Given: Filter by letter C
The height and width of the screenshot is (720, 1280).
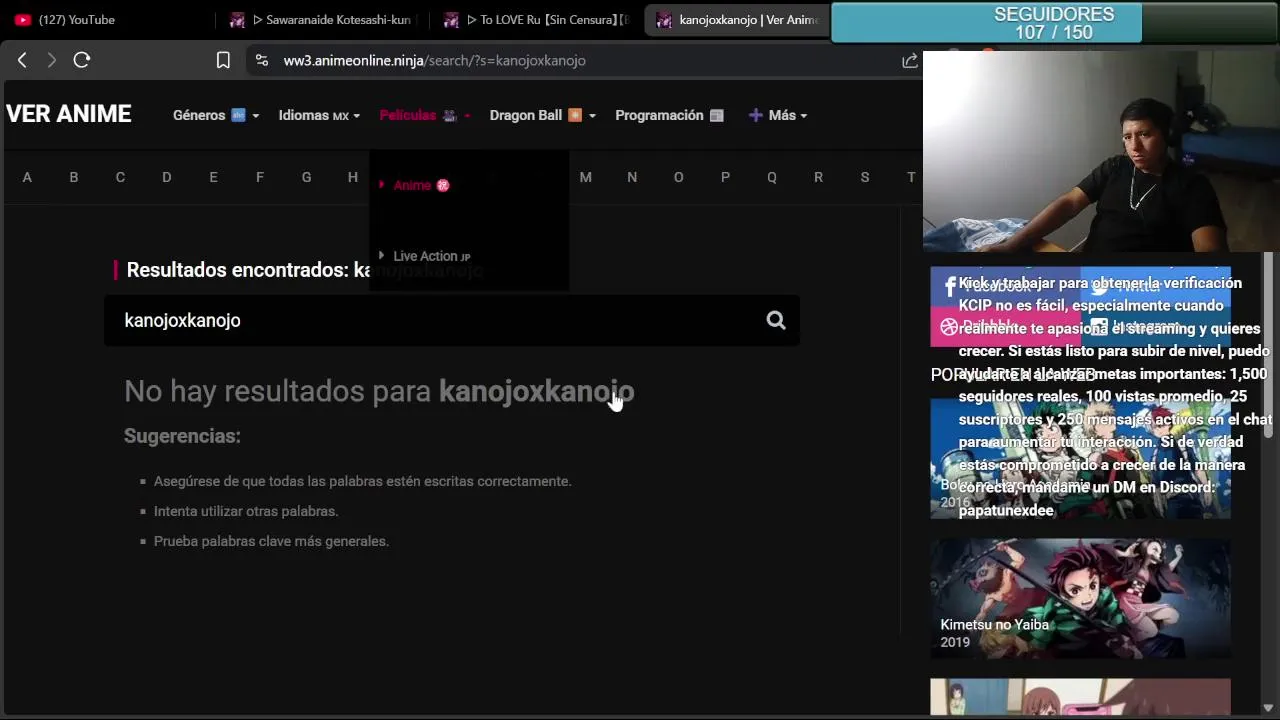Looking at the screenshot, I should point(120,177).
